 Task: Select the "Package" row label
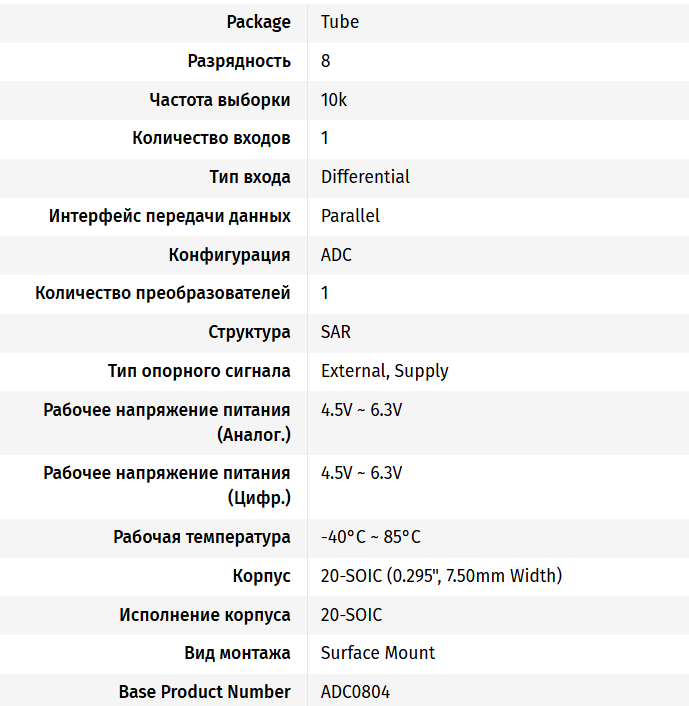coord(258,22)
